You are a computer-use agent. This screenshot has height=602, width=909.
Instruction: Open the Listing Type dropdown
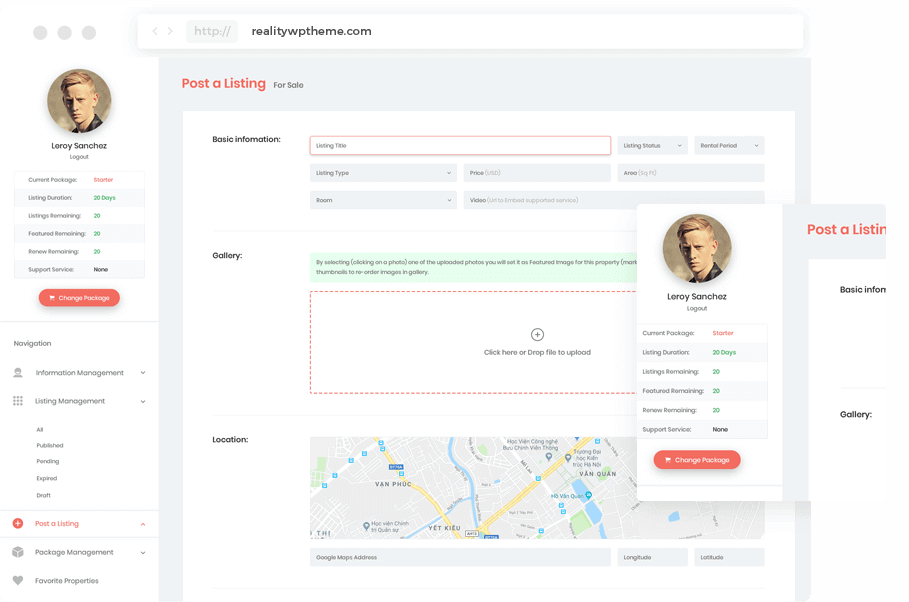383,173
